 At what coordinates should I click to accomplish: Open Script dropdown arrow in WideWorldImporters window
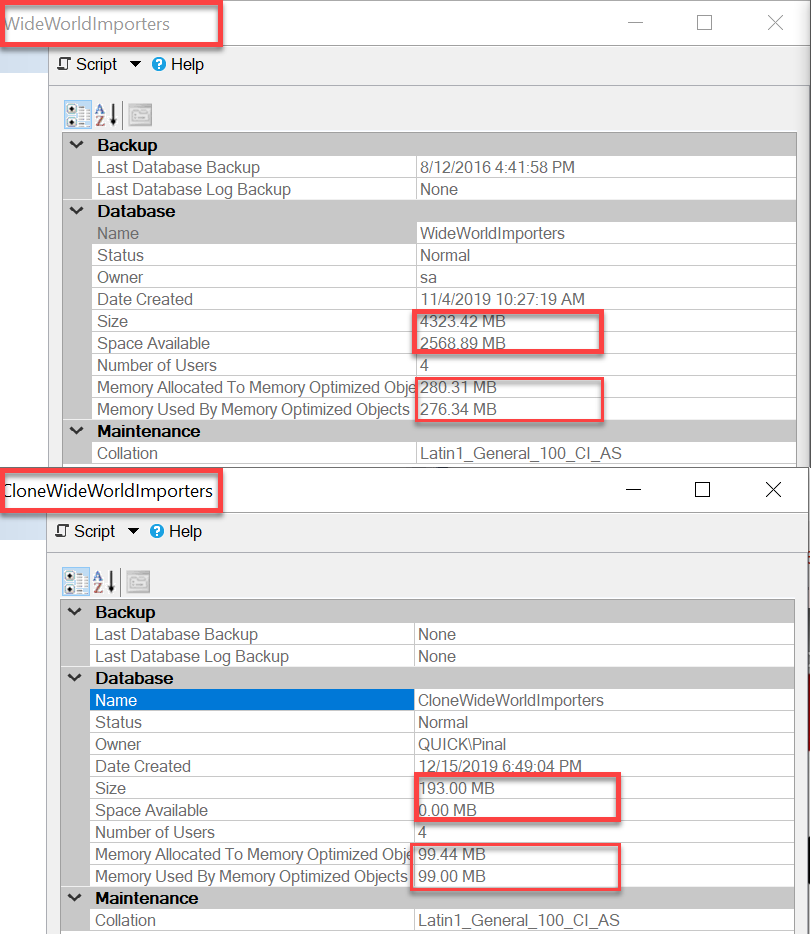pyautogui.click(x=135, y=64)
